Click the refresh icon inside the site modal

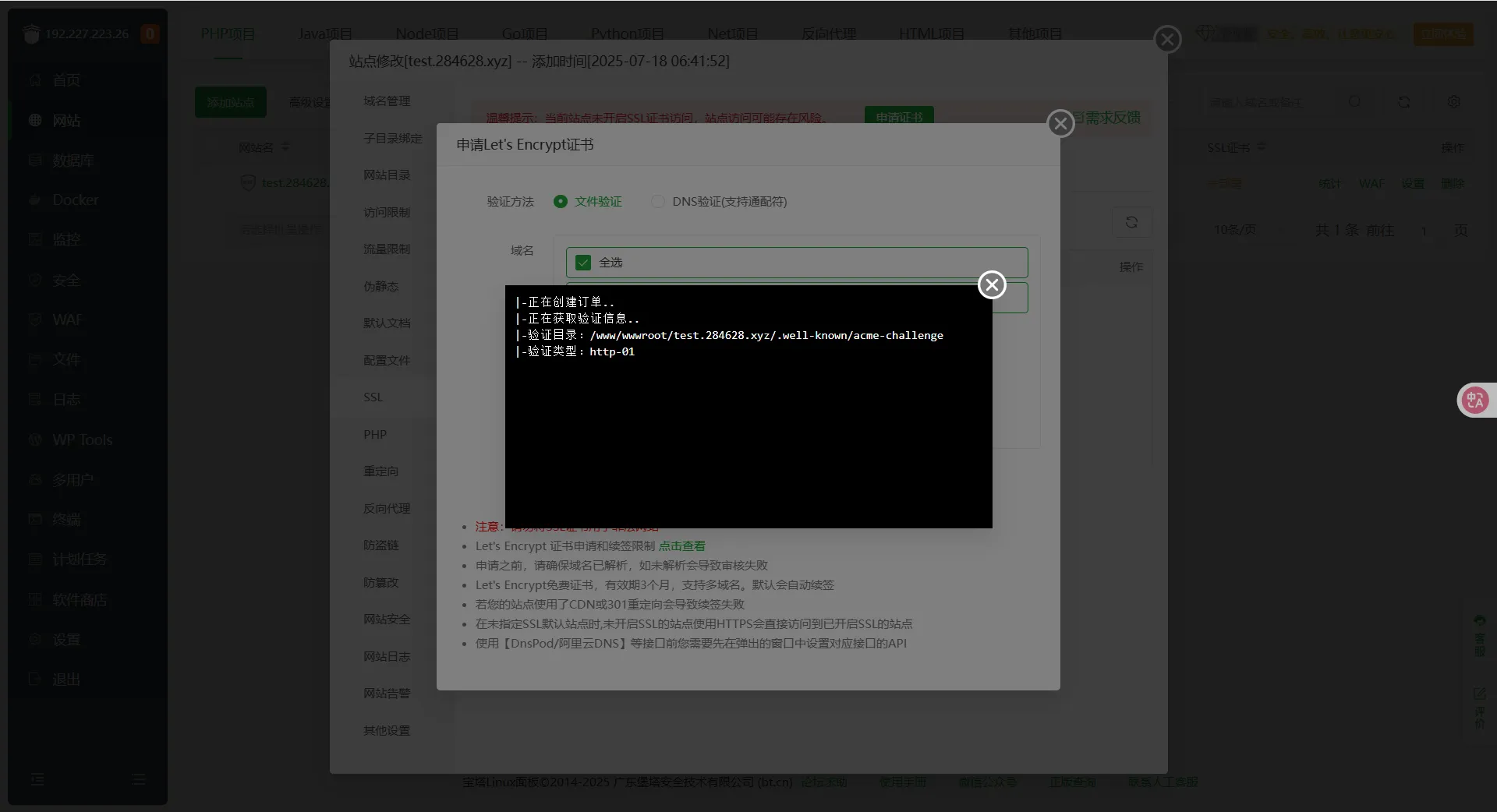[1131, 222]
